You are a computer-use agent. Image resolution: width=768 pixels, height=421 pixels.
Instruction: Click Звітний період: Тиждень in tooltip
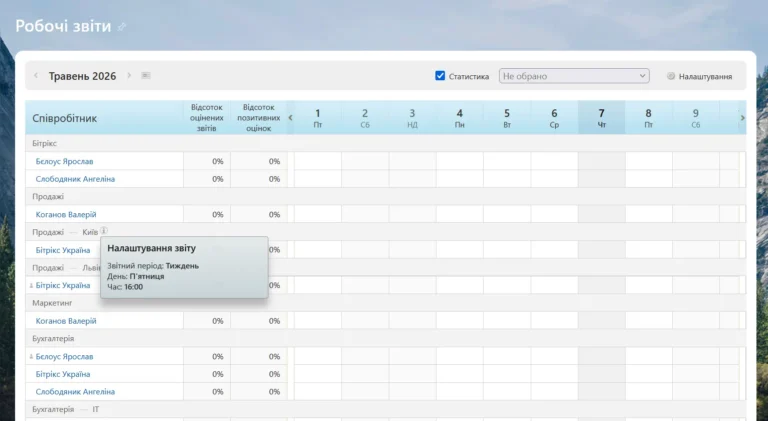(153, 266)
